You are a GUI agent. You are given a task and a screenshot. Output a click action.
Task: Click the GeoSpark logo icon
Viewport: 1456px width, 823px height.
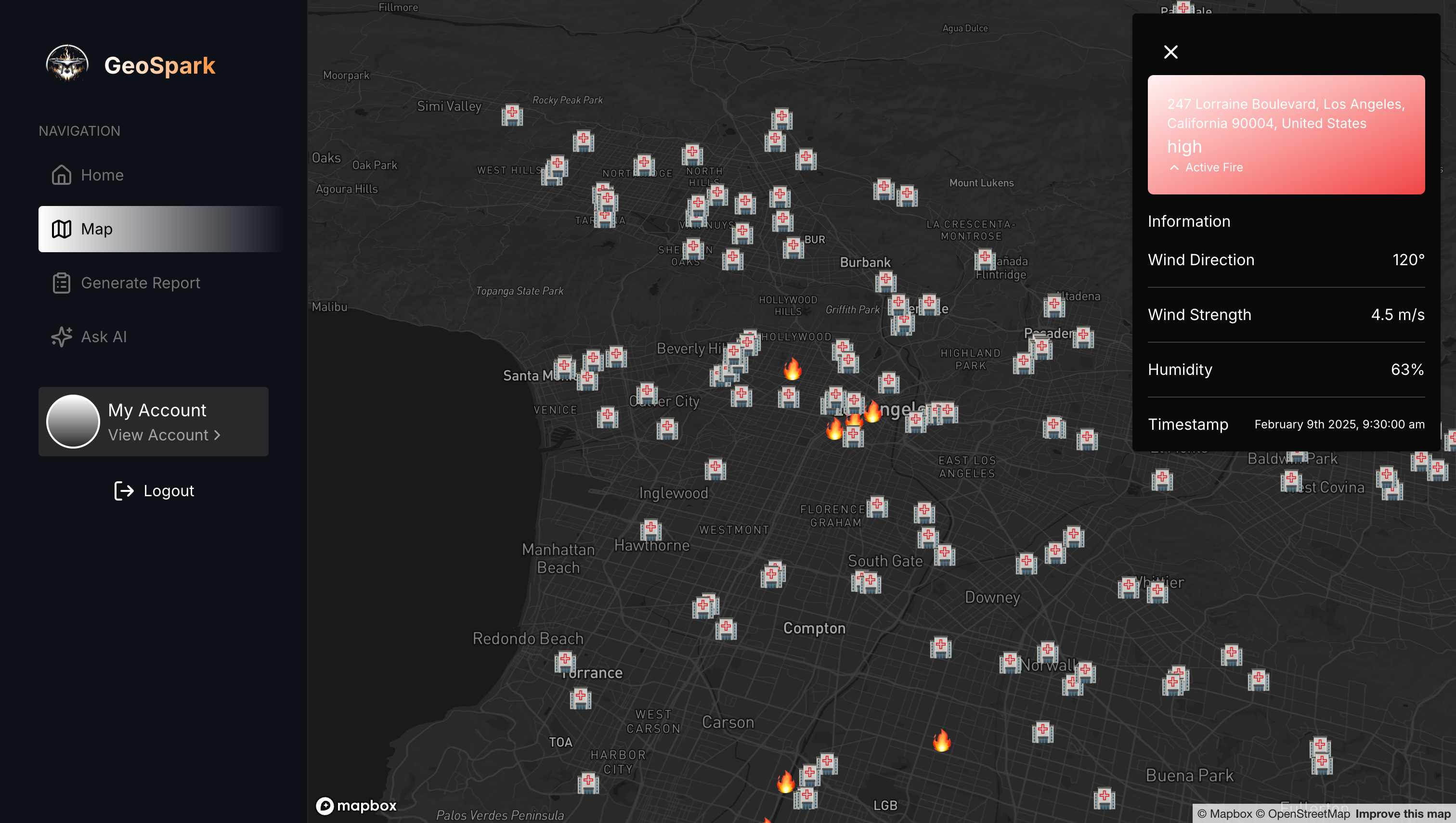pyautogui.click(x=67, y=64)
